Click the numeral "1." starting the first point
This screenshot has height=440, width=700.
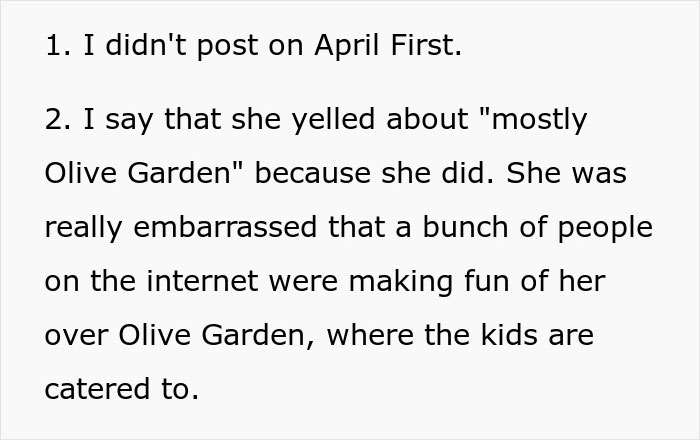(x=57, y=48)
